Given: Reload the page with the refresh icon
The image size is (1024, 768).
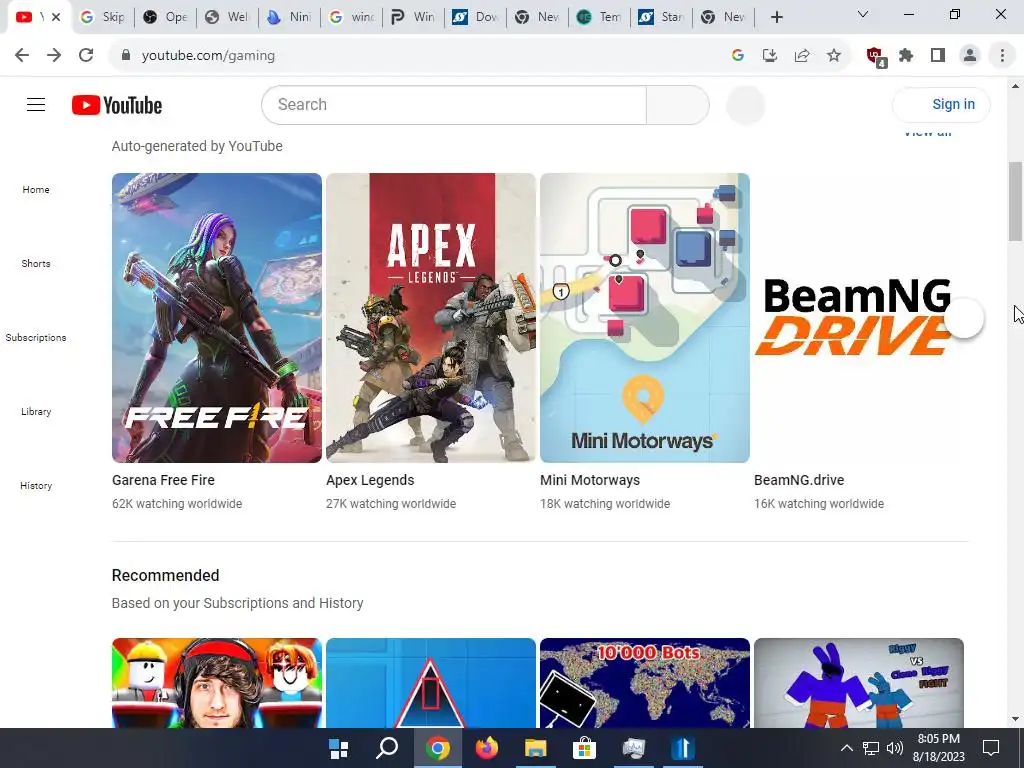Looking at the screenshot, I should coord(86,56).
